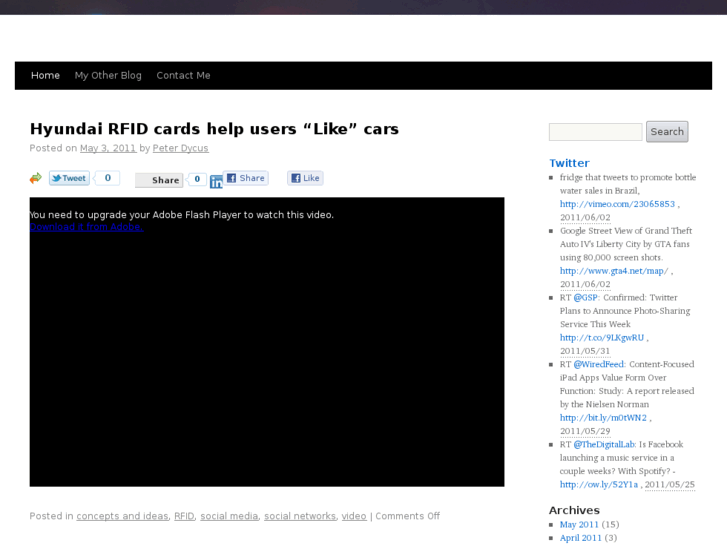Open My Other Blog menu item

coord(108,76)
